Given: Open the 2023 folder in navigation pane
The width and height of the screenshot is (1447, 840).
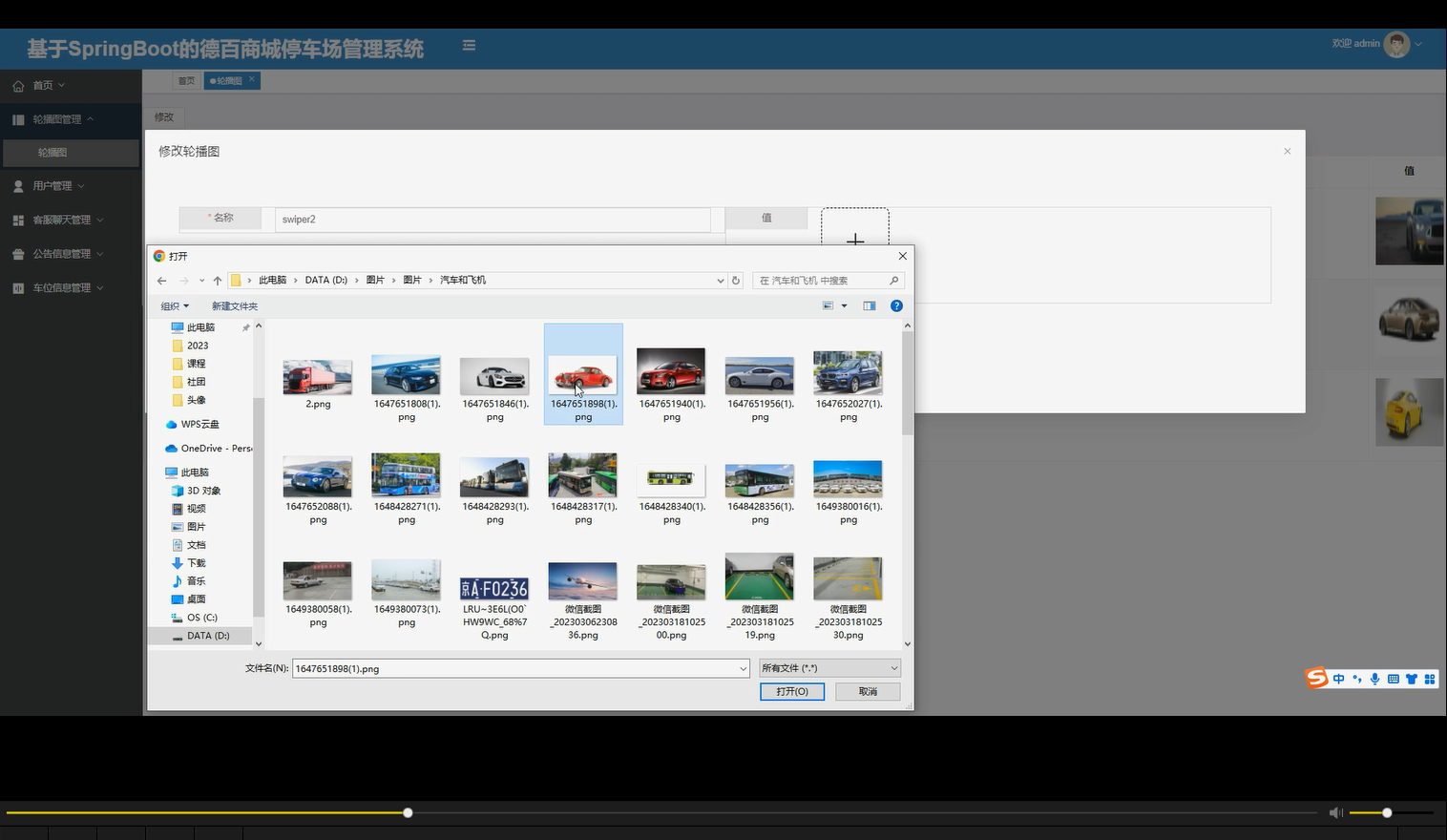Looking at the screenshot, I should coord(198,346).
